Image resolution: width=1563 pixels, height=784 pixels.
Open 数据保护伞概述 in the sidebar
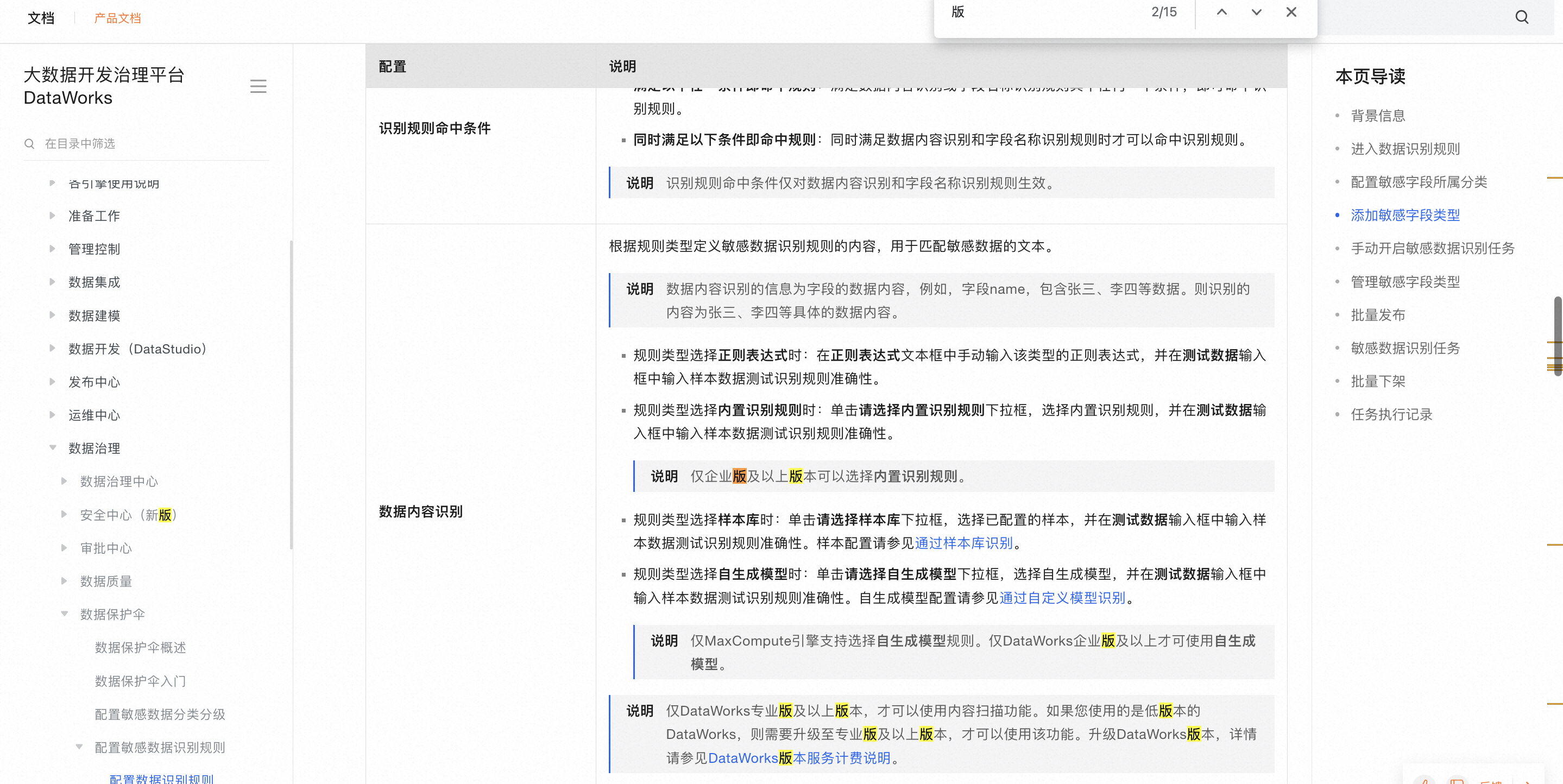tap(140, 648)
